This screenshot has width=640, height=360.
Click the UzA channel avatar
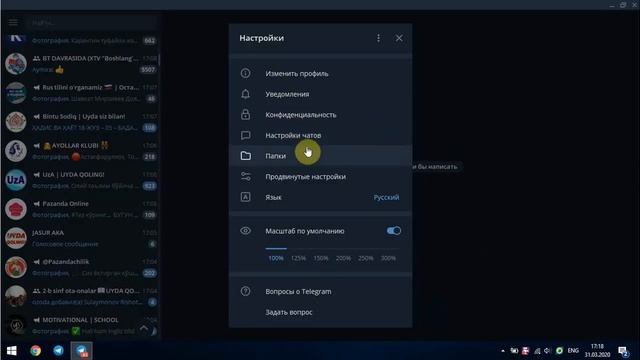(x=16, y=180)
